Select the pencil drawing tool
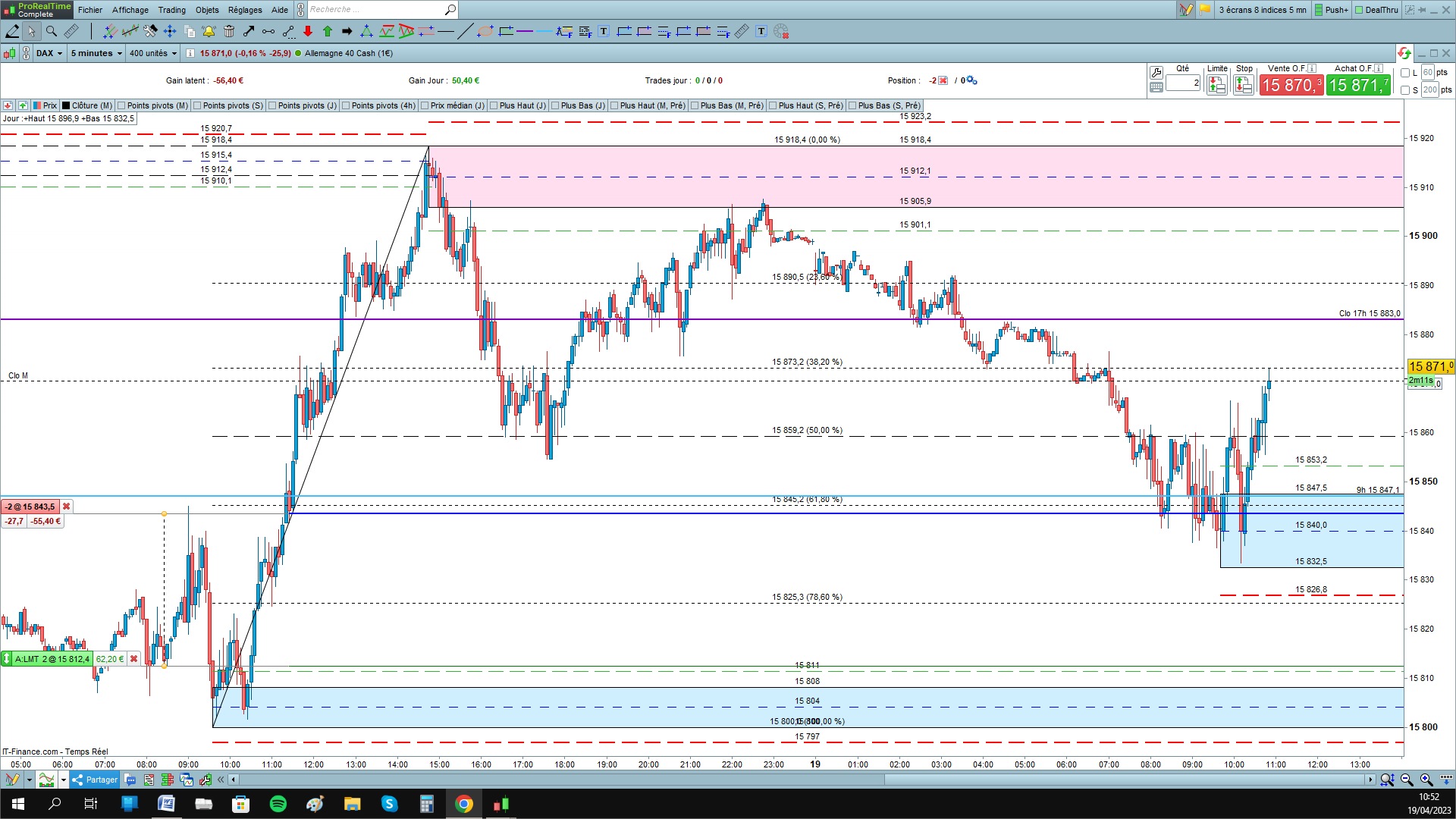The image size is (1456, 819). click(x=12, y=31)
